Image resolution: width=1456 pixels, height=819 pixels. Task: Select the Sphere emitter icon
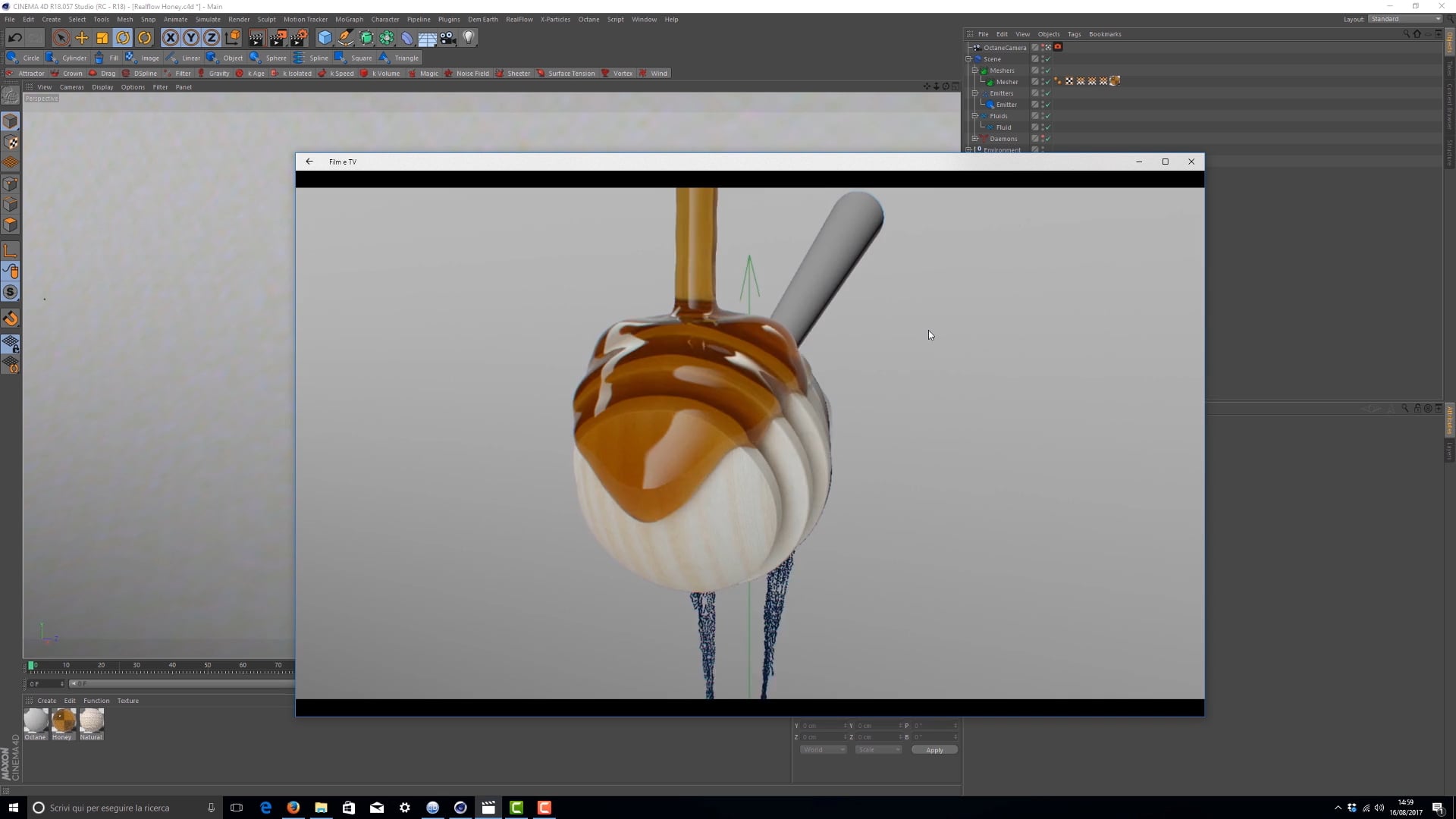click(x=256, y=58)
